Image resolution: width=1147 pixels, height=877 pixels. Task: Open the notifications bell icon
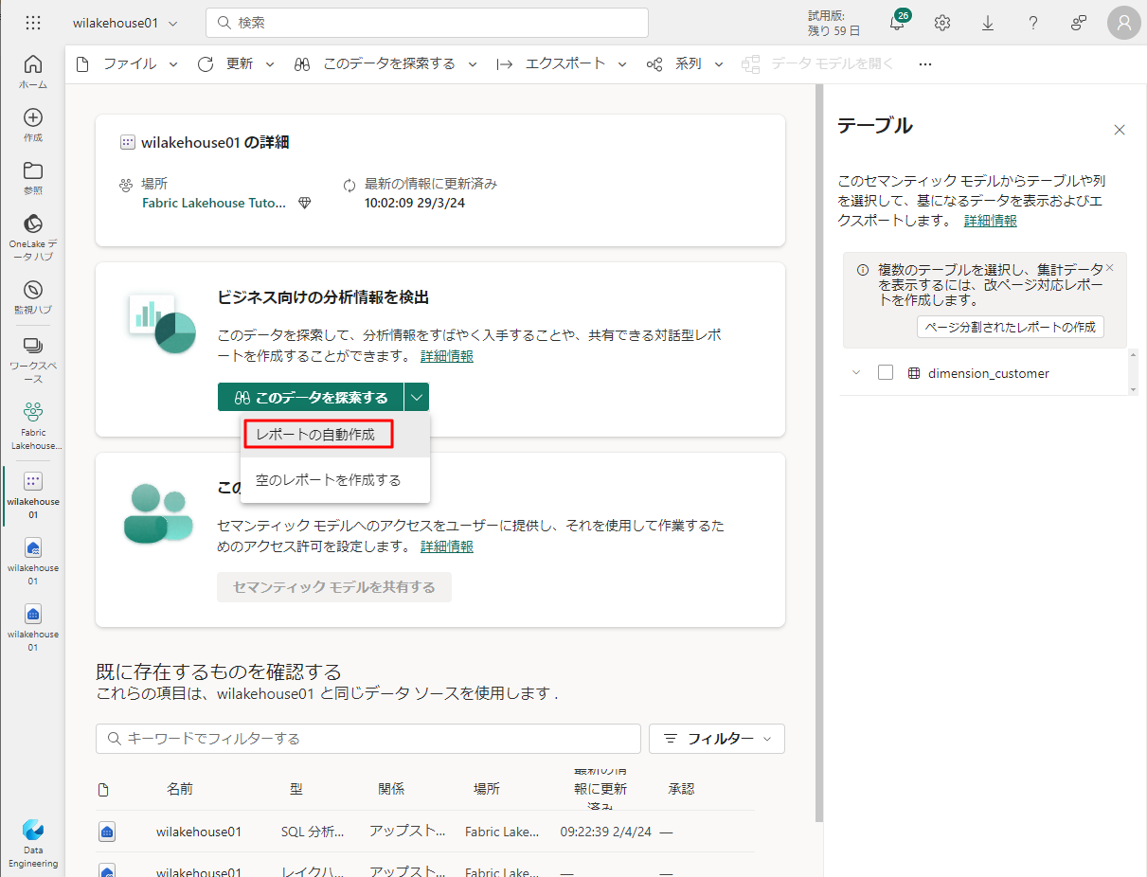pos(898,23)
